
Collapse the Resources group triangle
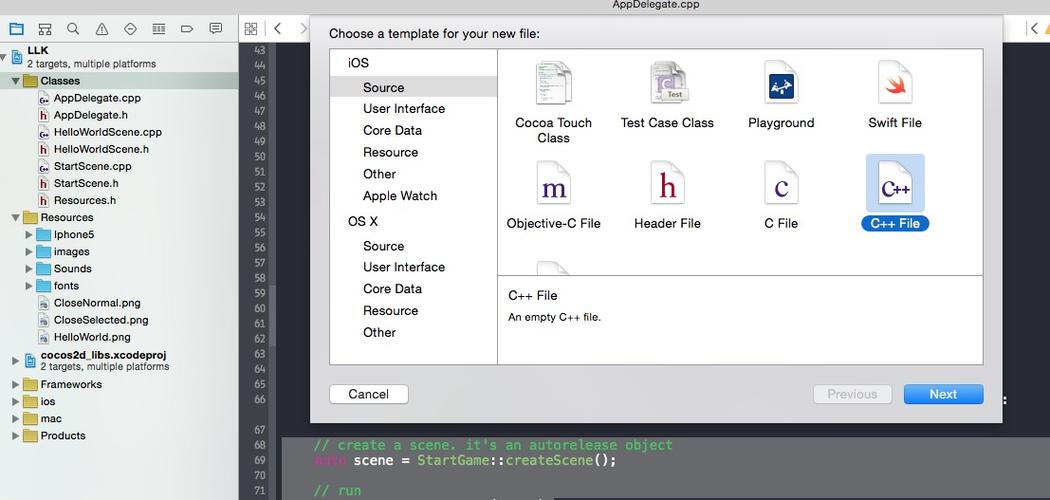pyautogui.click(x=15, y=218)
